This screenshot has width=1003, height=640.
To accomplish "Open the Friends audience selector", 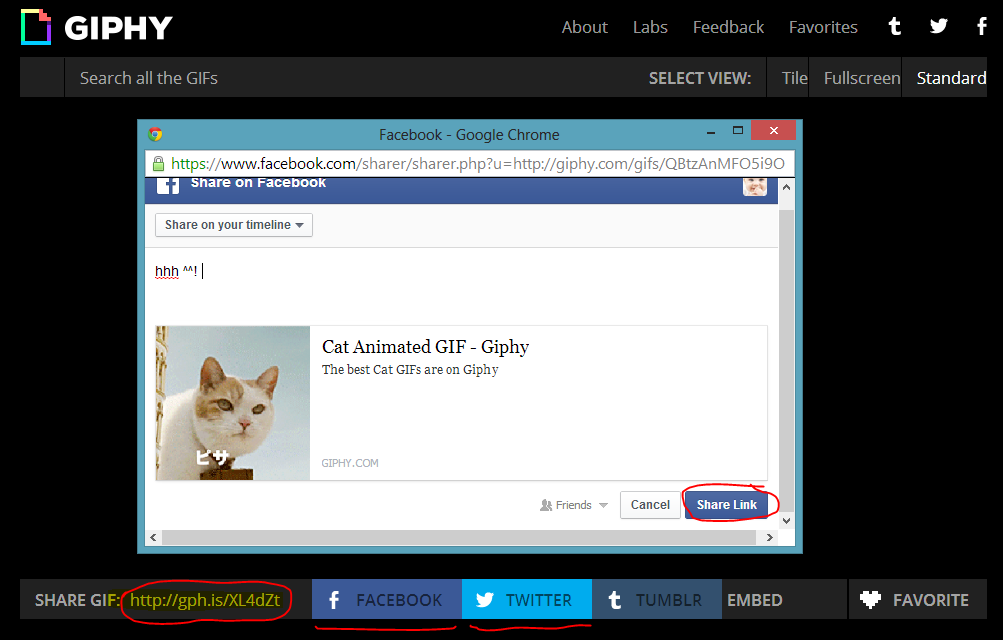I will point(574,505).
